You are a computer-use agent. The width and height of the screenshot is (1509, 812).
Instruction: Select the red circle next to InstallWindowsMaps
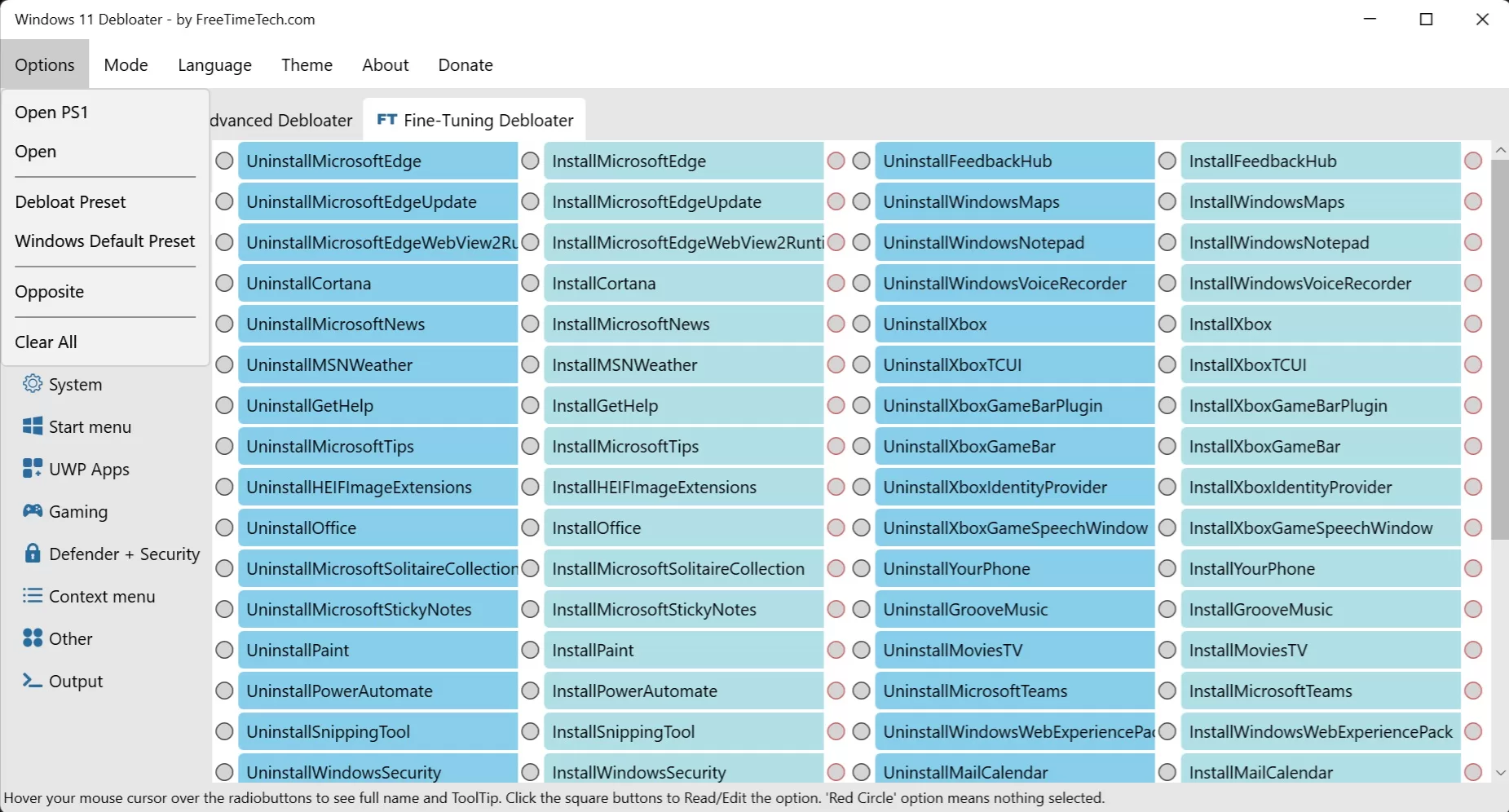tap(1473, 201)
